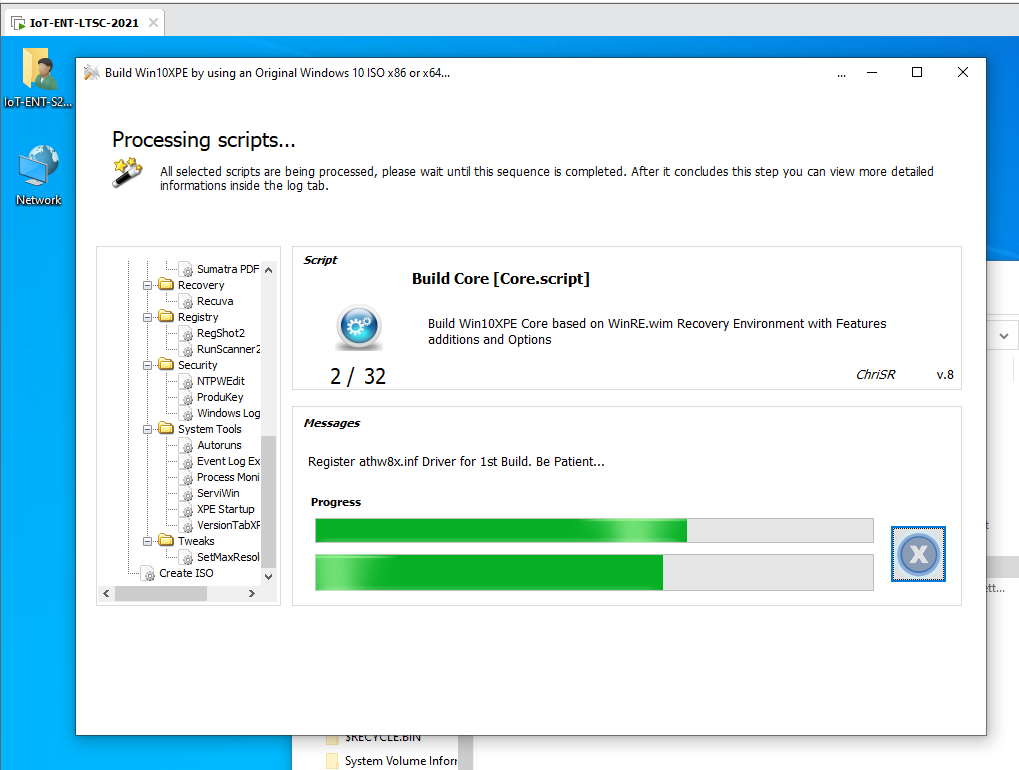Click the SetMaxResol script gear icon
The image size is (1019, 770).
coord(187,558)
